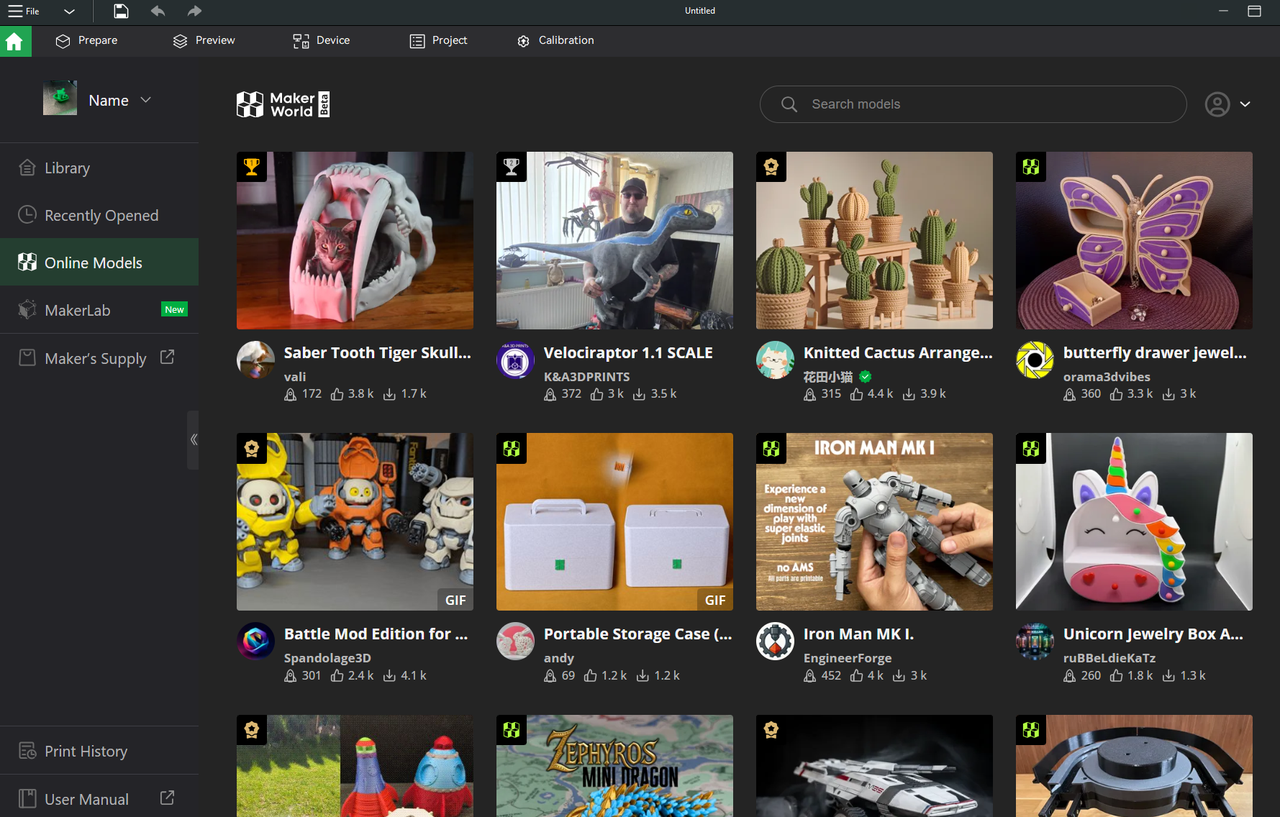
Task: View the Unicorn Jewelry Box thumbnail
Action: (1134, 522)
